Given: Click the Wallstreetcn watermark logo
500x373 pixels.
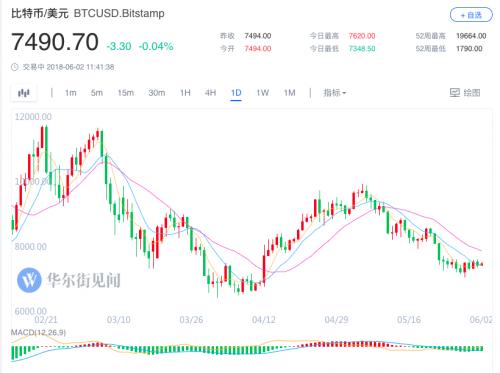Looking at the screenshot, I should [29, 280].
